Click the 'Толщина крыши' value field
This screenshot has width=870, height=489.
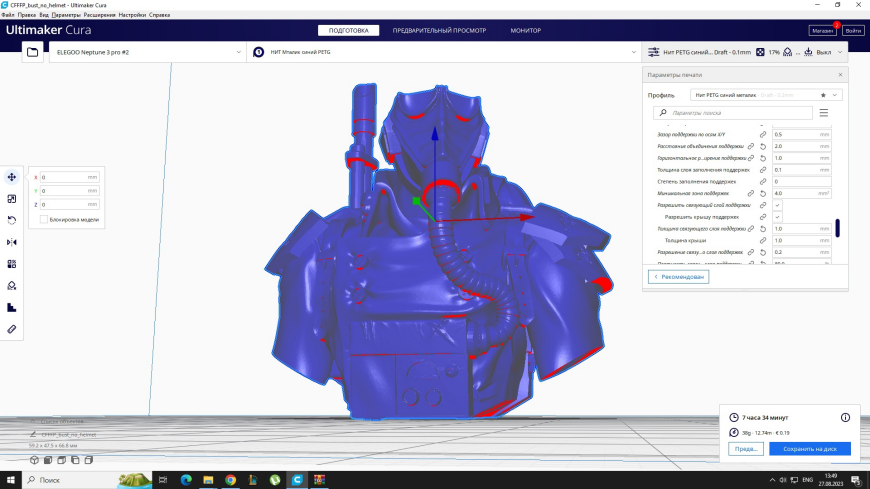(802, 240)
